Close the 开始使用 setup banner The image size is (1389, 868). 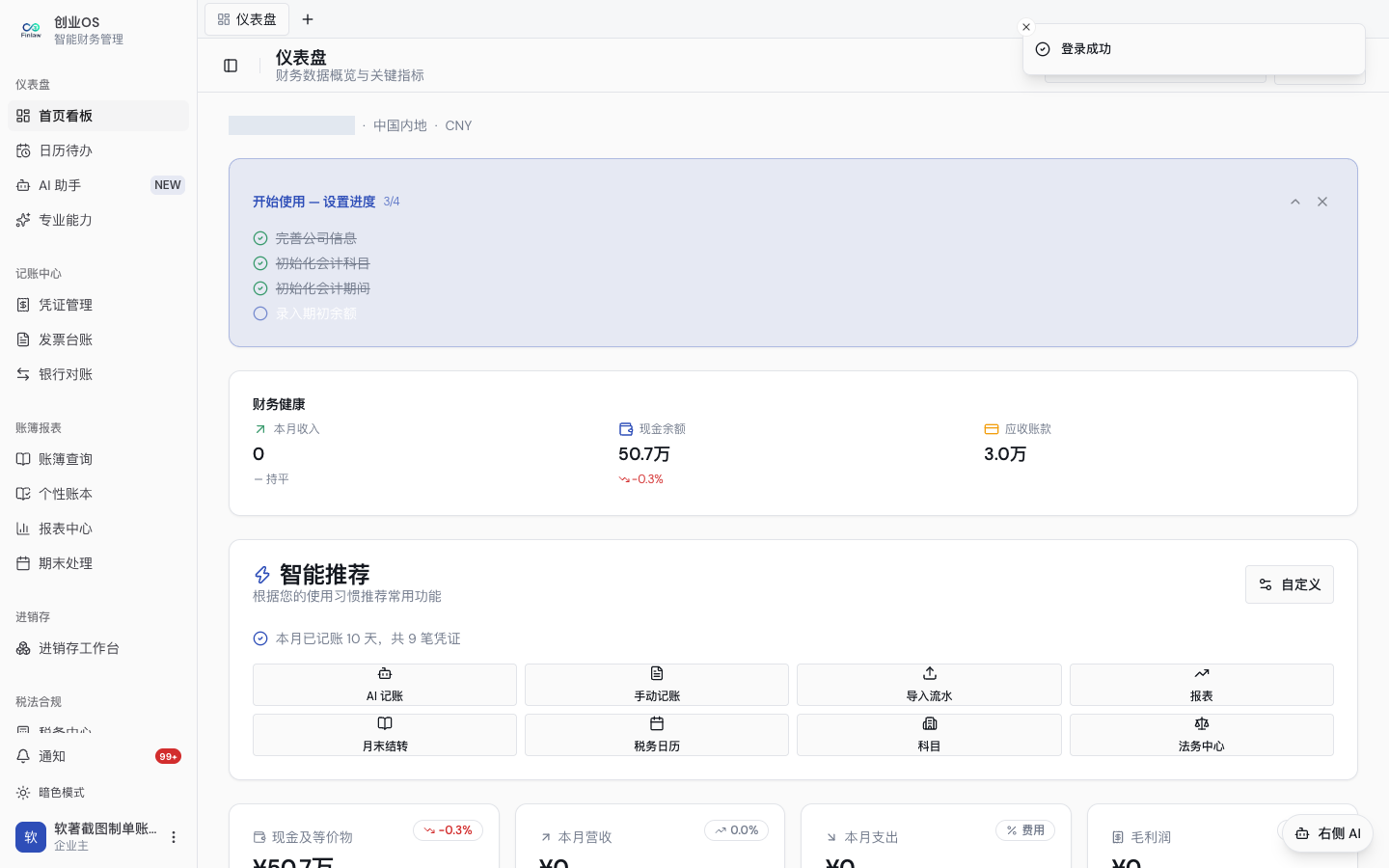tap(1322, 202)
